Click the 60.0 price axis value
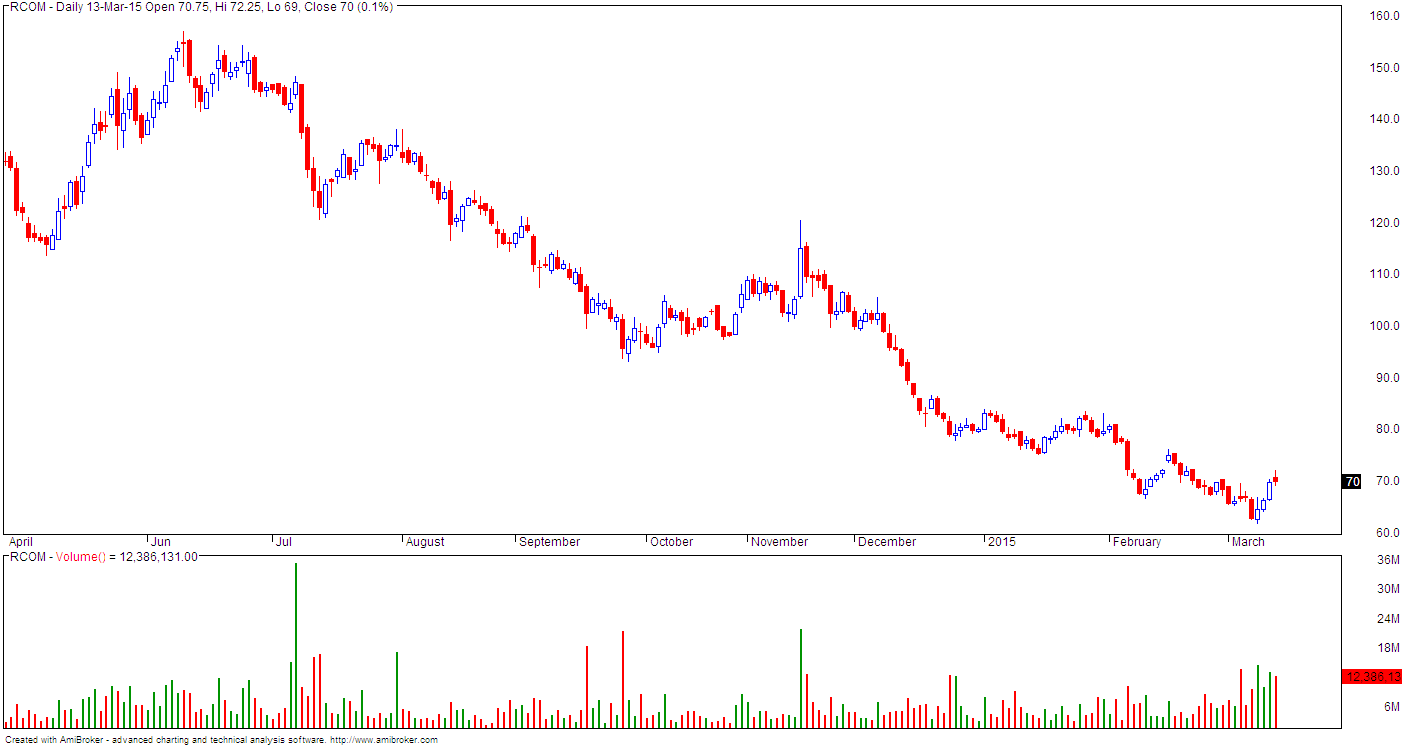 [1387, 533]
